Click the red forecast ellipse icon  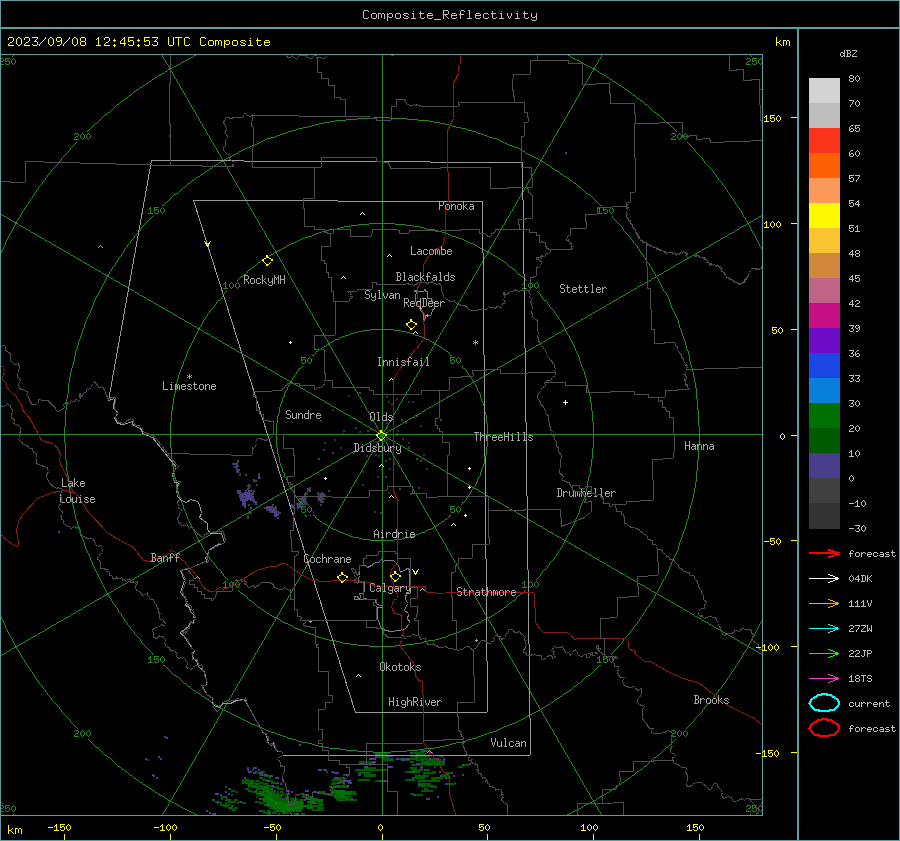(824, 728)
